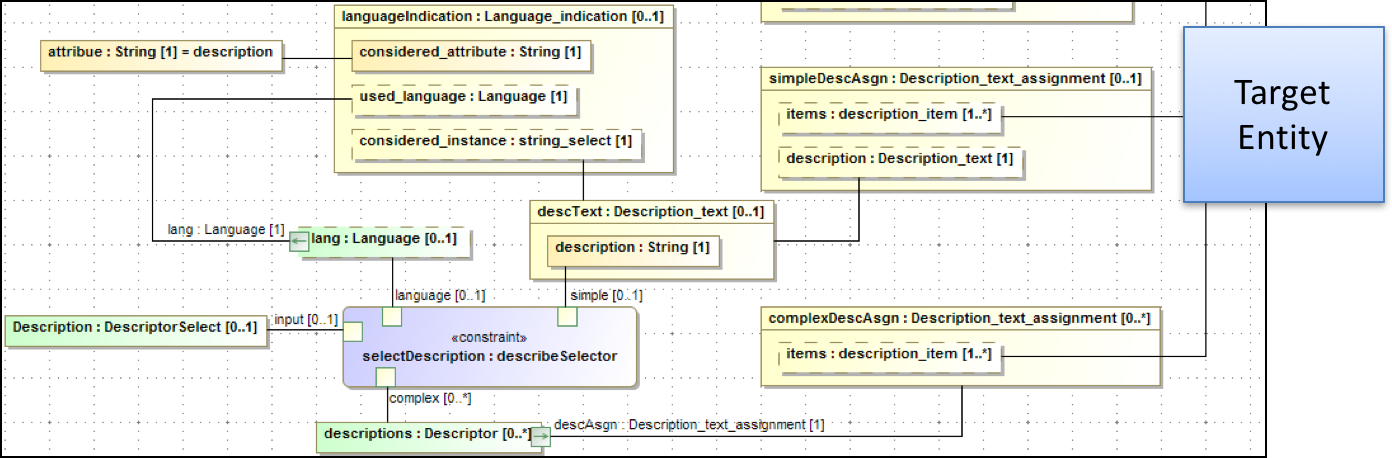Click the descText block header
The width and height of the screenshot is (1392, 458).
tap(650, 212)
